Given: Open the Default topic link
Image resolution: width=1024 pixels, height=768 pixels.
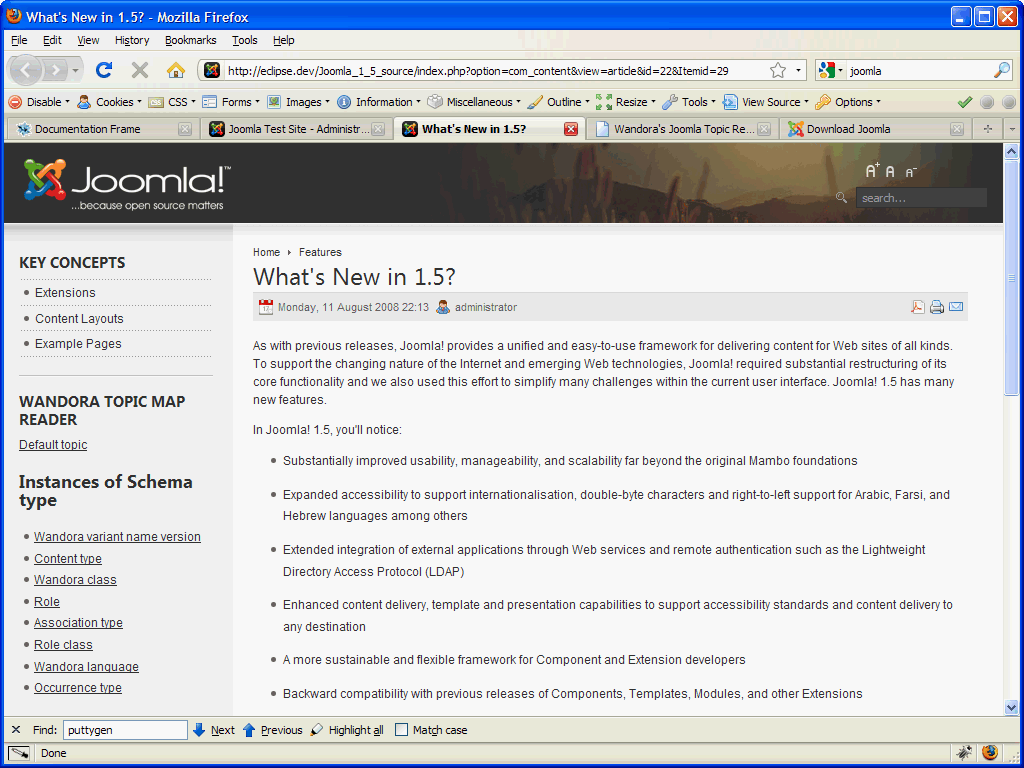Looking at the screenshot, I should (52, 444).
